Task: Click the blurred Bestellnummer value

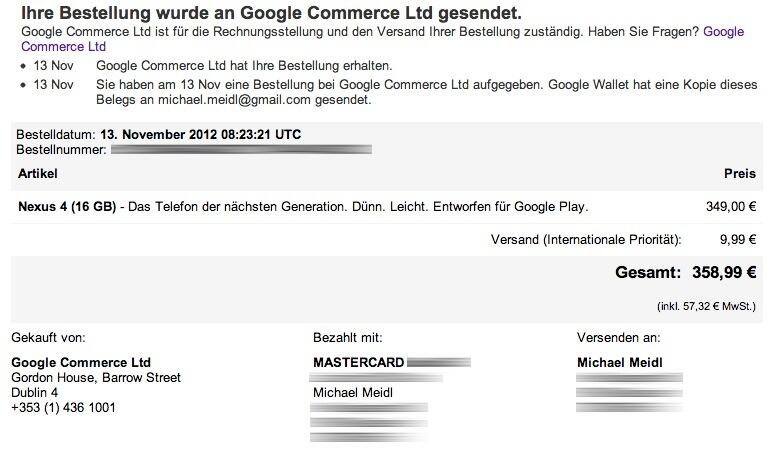Action: pos(241,149)
